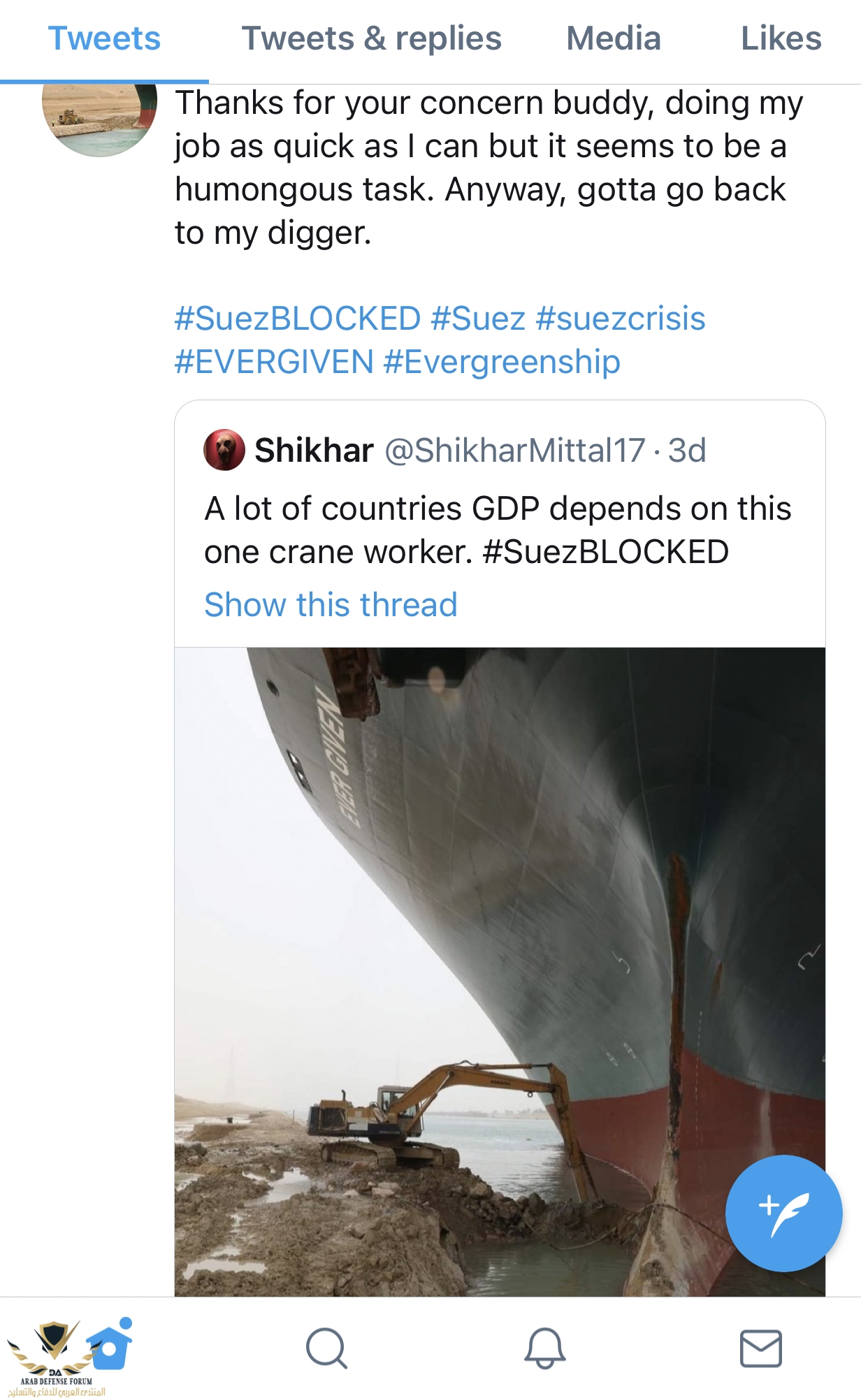Open direct messages envelope icon

[x=760, y=1348]
